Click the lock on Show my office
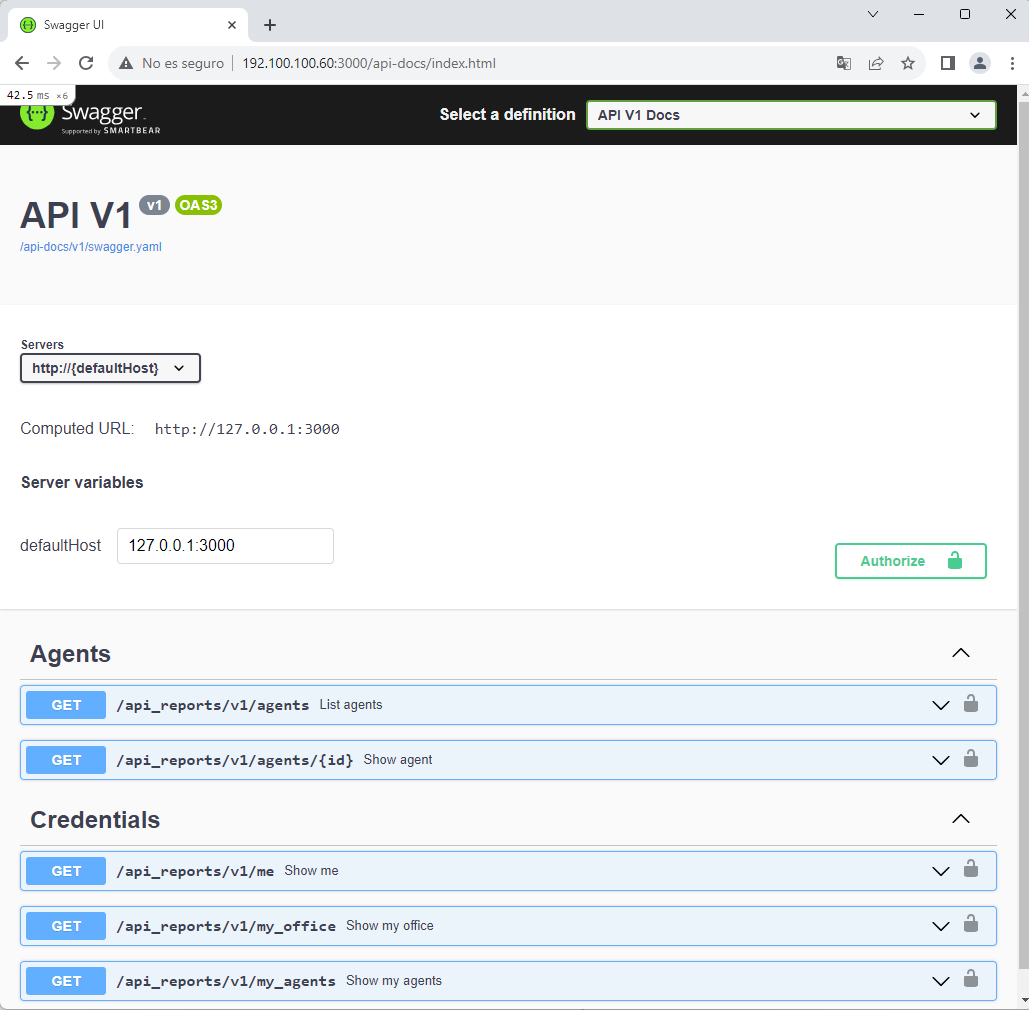Image resolution: width=1029 pixels, height=1010 pixels. [971, 924]
